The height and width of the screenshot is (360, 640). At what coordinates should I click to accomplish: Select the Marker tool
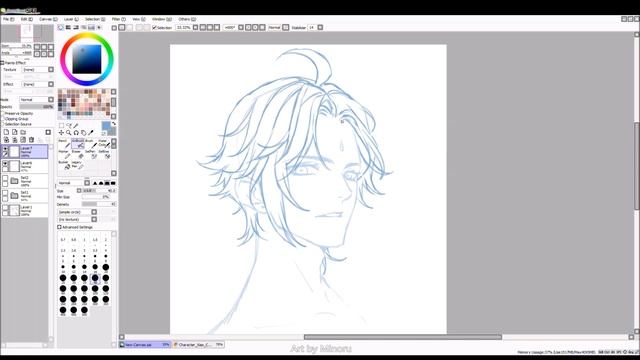coord(64,154)
